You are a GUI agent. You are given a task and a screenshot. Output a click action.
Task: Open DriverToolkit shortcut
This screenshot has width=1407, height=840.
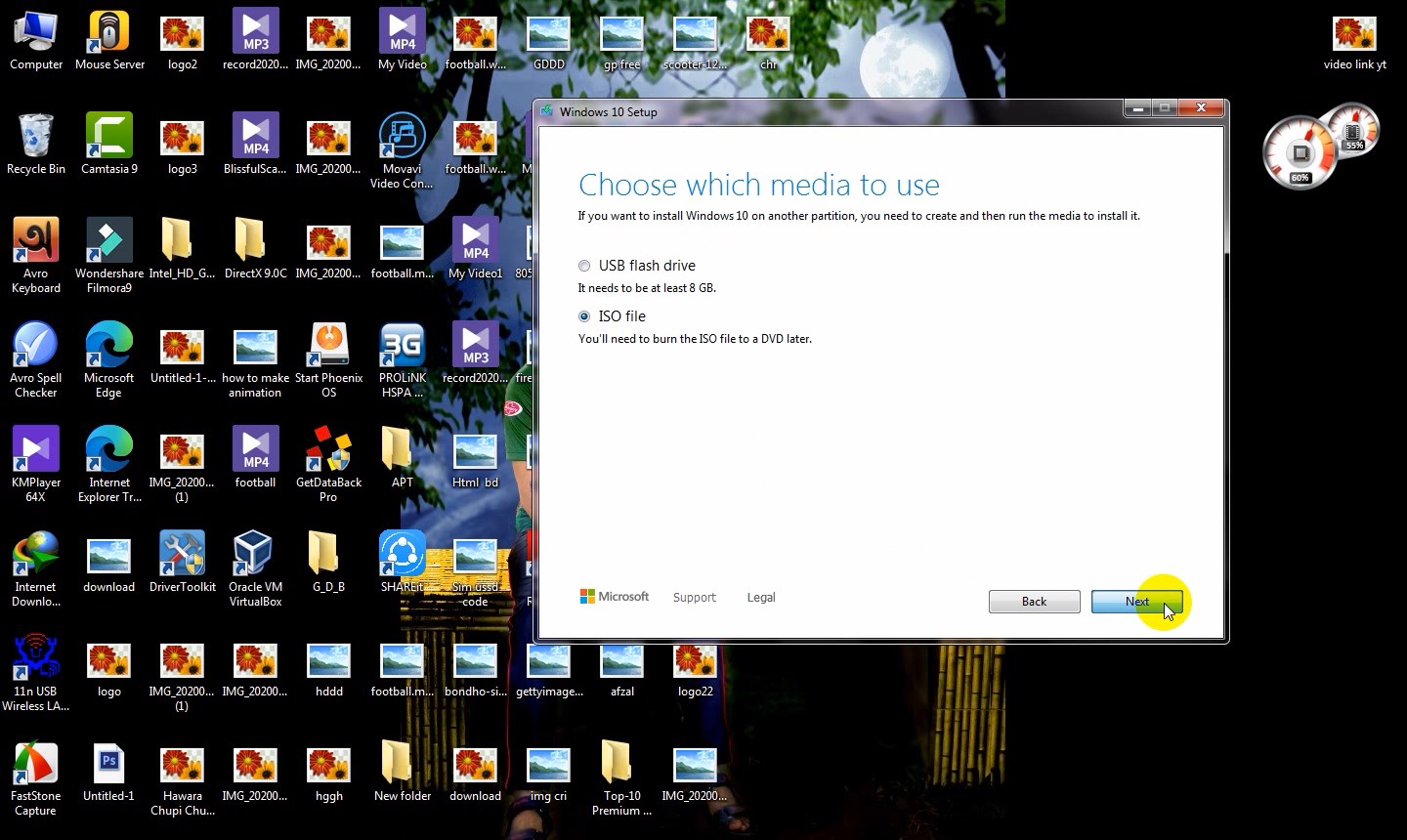pos(182,563)
